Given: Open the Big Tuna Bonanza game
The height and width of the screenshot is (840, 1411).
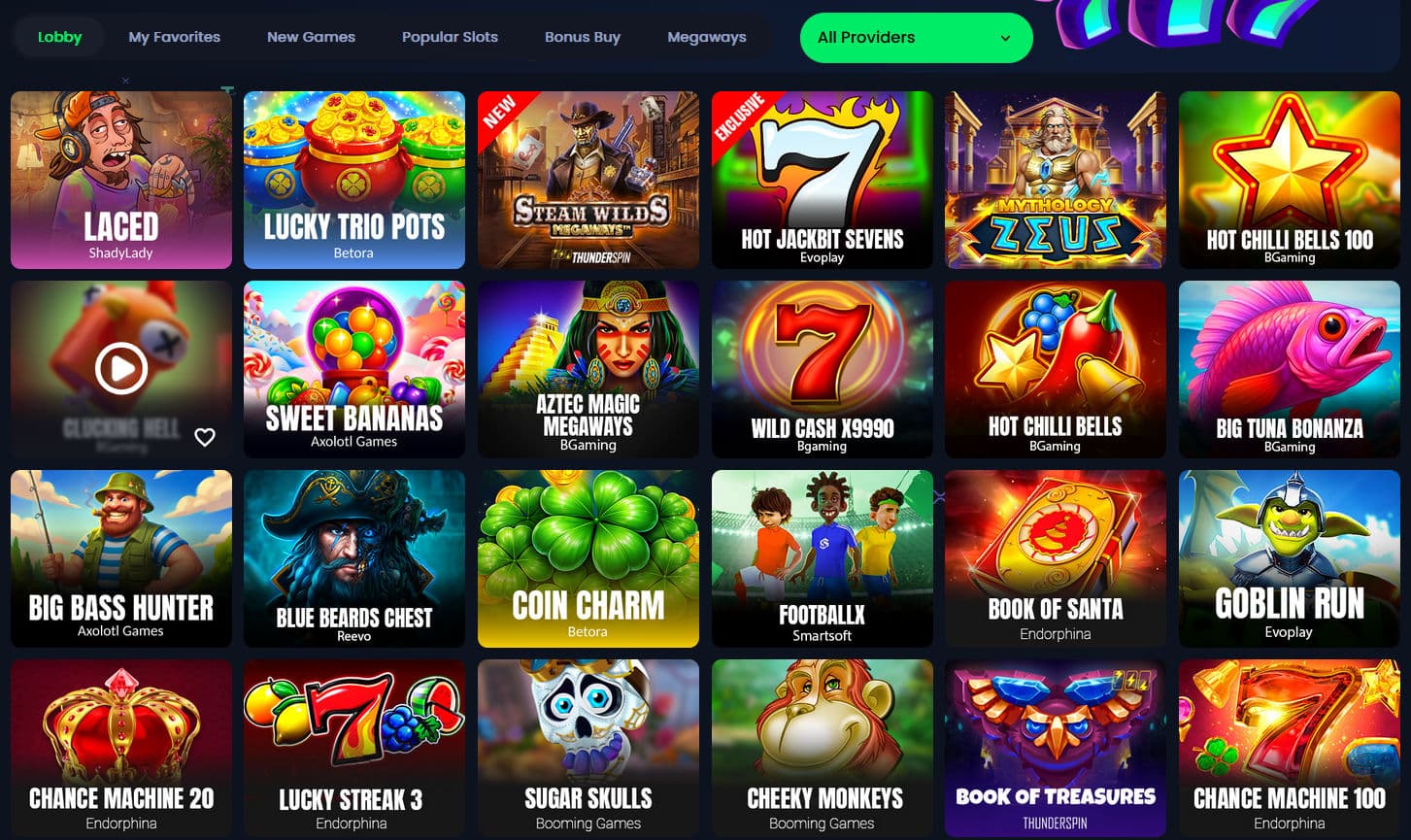Looking at the screenshot, I should tap(1290, 369).
